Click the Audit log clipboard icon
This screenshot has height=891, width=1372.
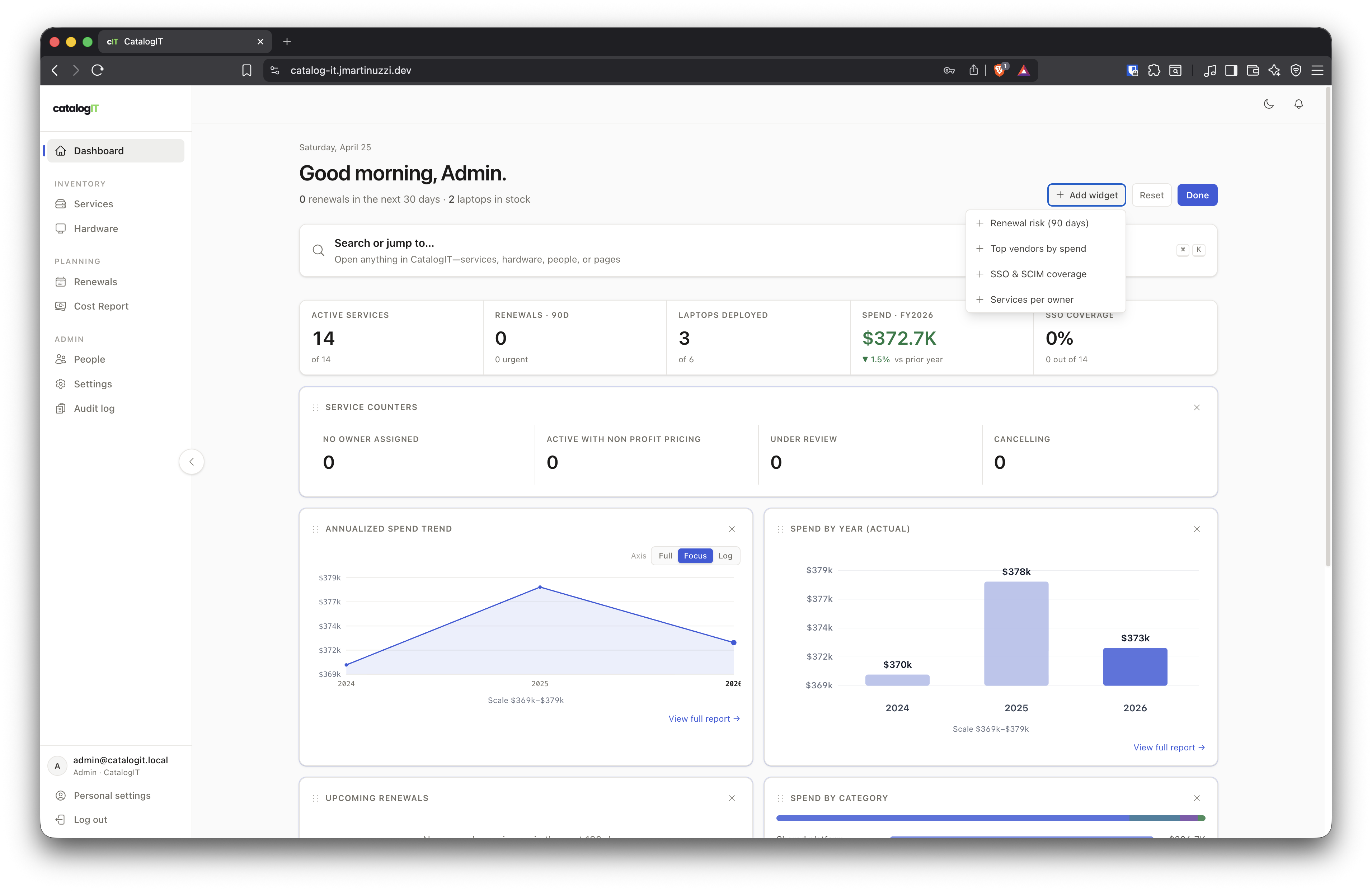coord(61,408)
